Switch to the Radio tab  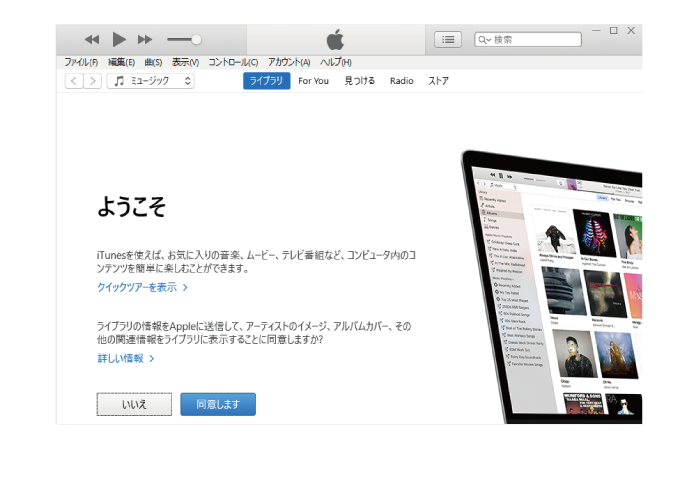click(x=401, y=81)
